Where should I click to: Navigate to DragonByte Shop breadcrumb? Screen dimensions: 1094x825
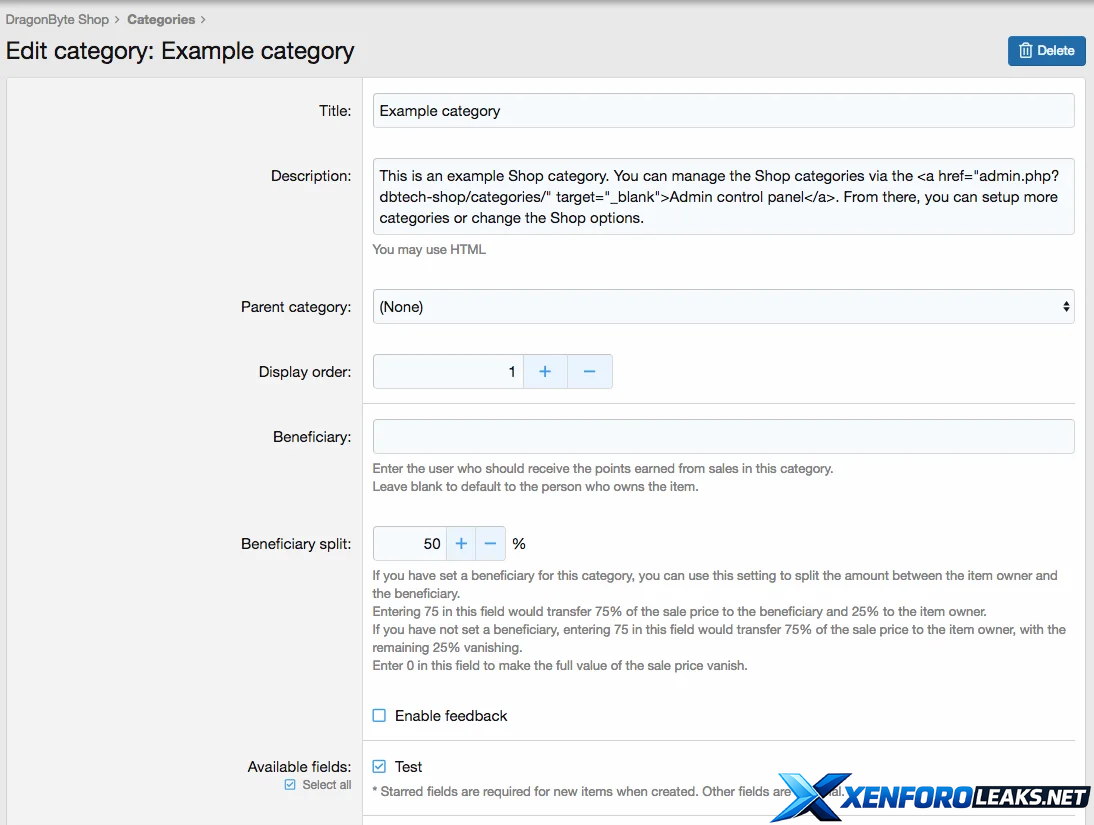point(57,19)
